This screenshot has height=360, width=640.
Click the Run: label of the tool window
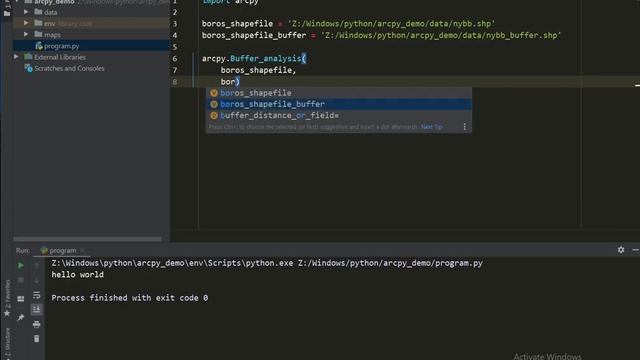pos(23,250)
